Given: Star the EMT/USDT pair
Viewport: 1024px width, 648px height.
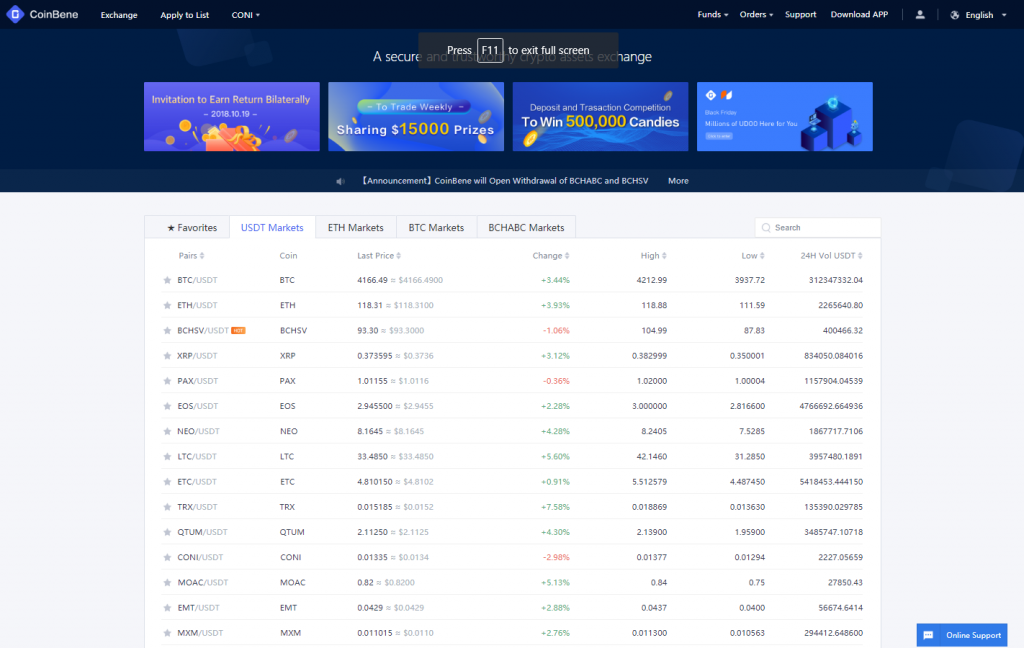Looking at the screenshot, I should pyautogui.click(x=167, y=608).
